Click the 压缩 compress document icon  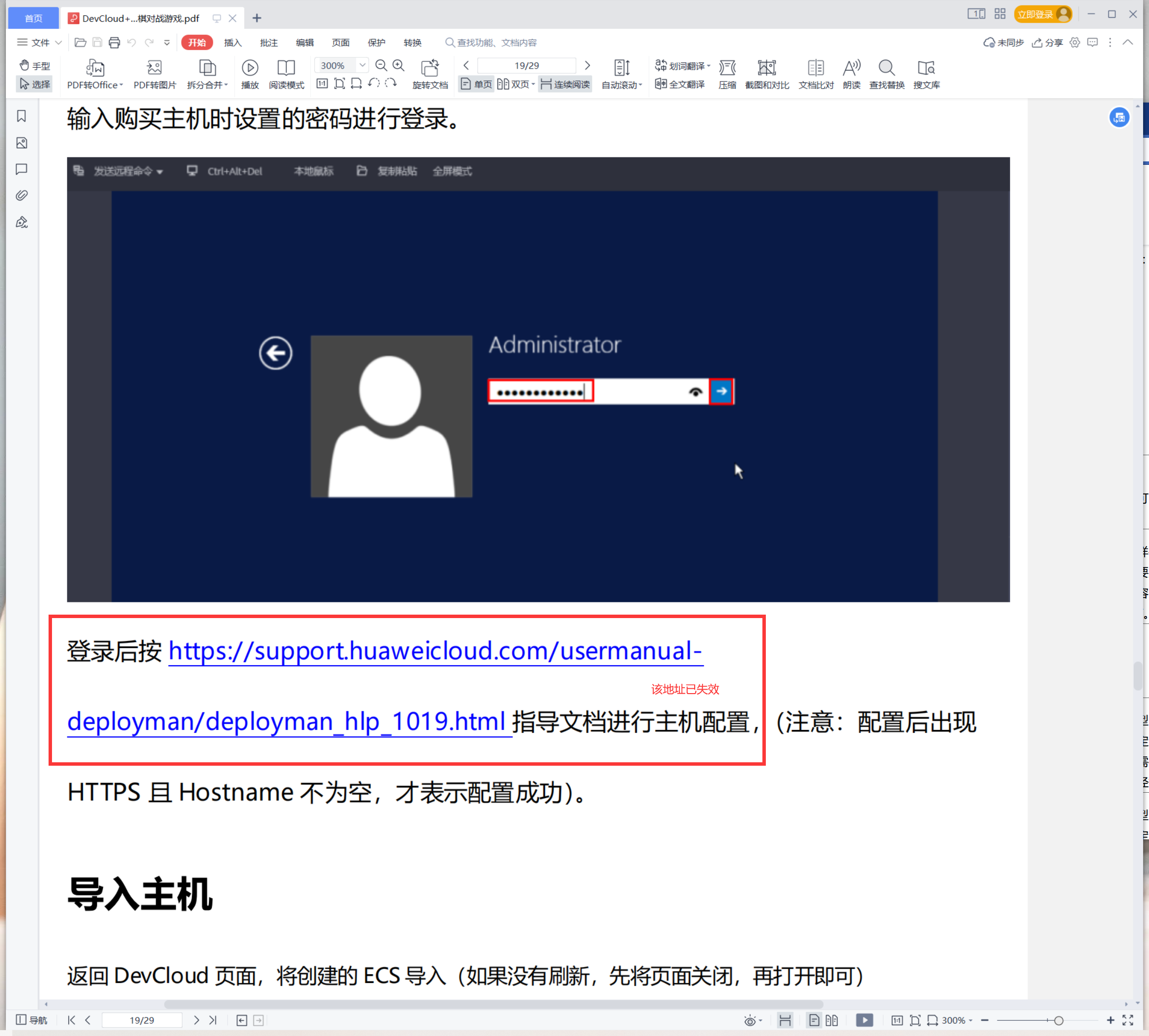point(727,74)
